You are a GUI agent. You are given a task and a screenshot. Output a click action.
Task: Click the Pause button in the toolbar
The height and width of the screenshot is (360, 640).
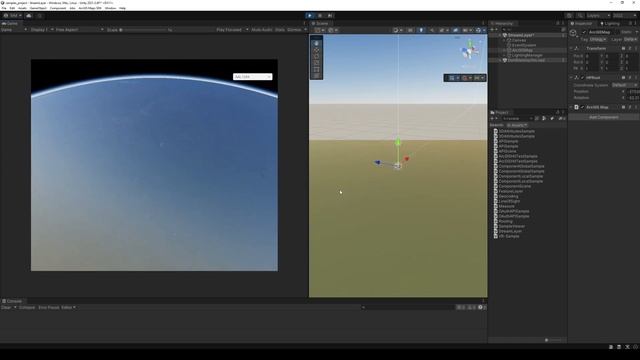(320, 16)
